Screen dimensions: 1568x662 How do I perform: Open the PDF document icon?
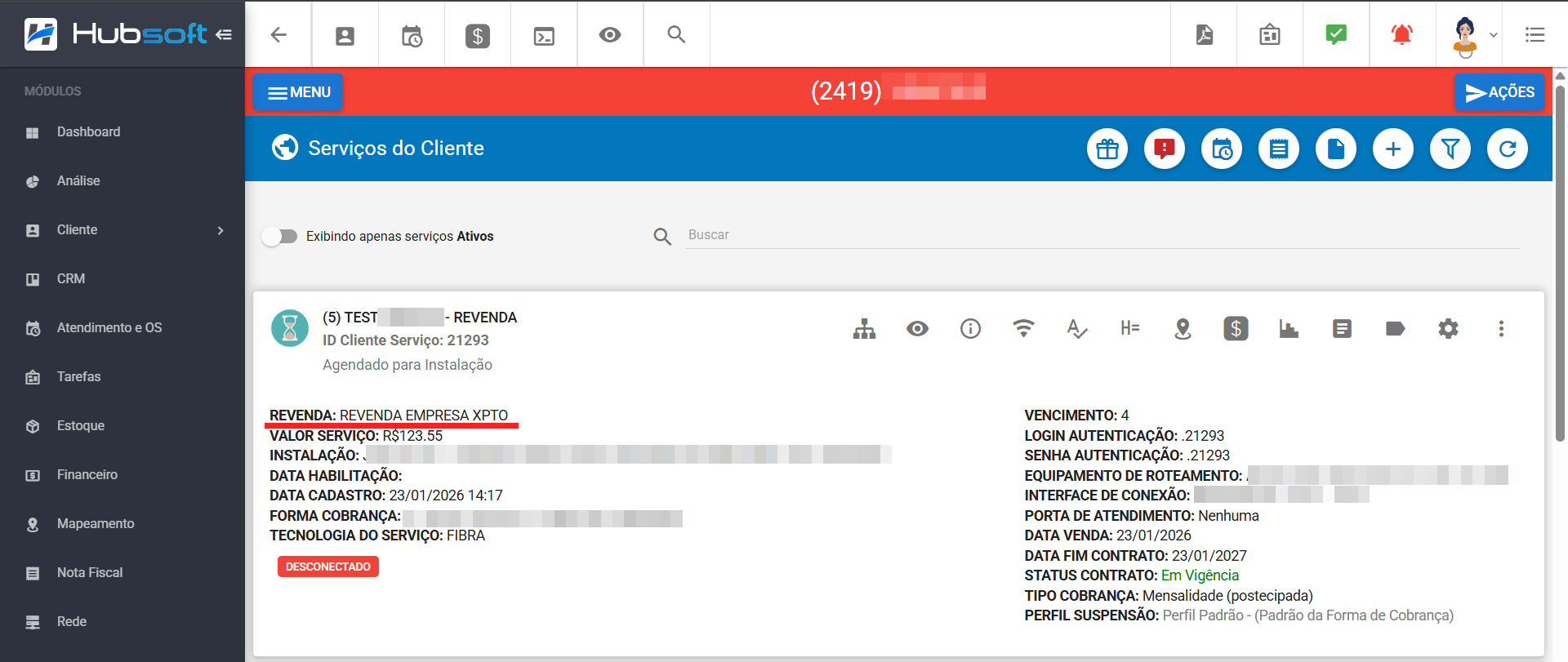[x=1204, y=35]
